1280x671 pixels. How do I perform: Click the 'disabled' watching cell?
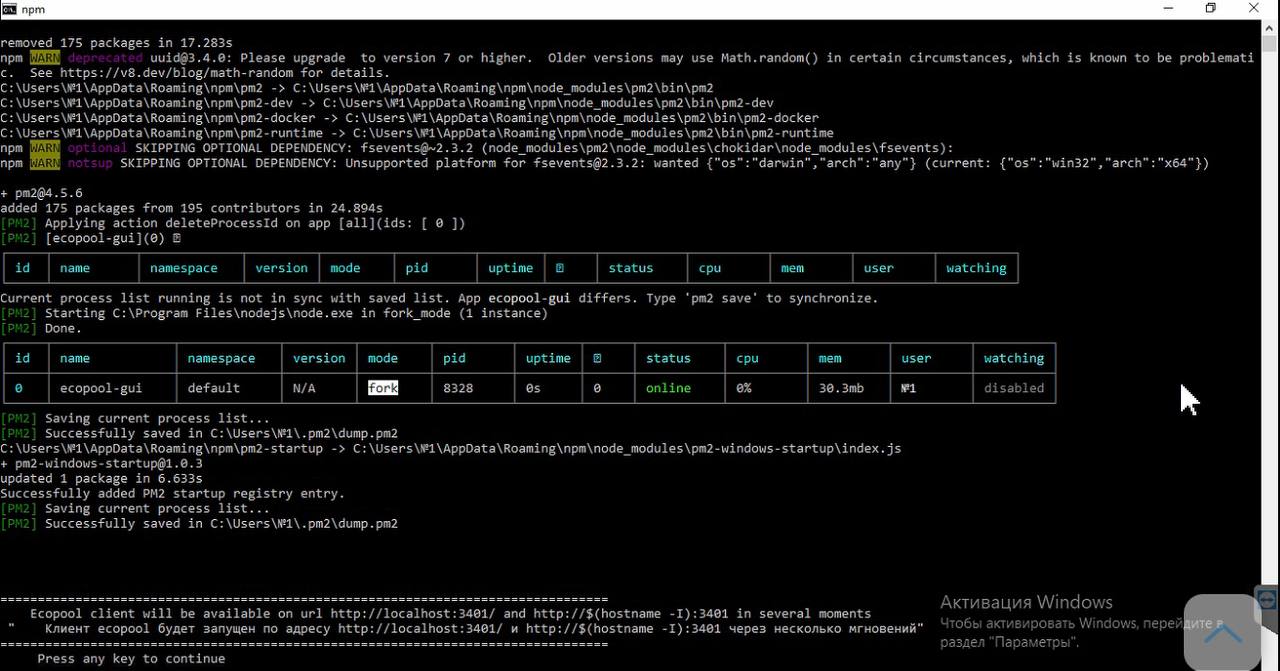click(1014, 388)
